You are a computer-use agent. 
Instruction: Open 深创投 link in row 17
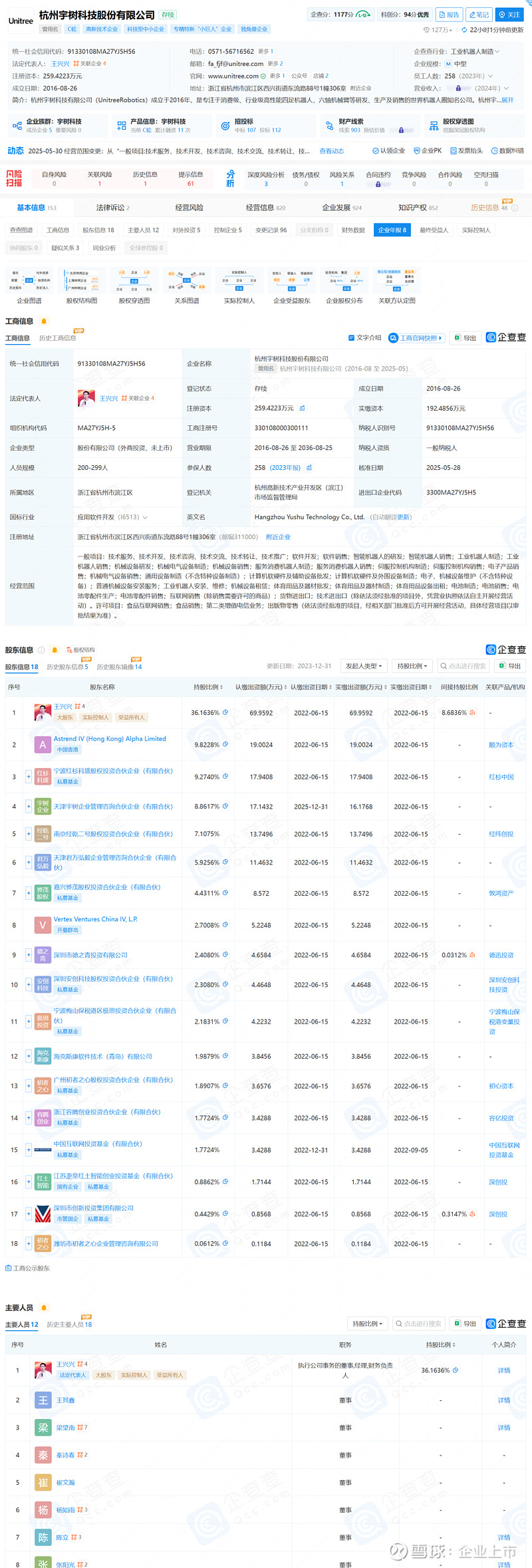coord(498,1215)
